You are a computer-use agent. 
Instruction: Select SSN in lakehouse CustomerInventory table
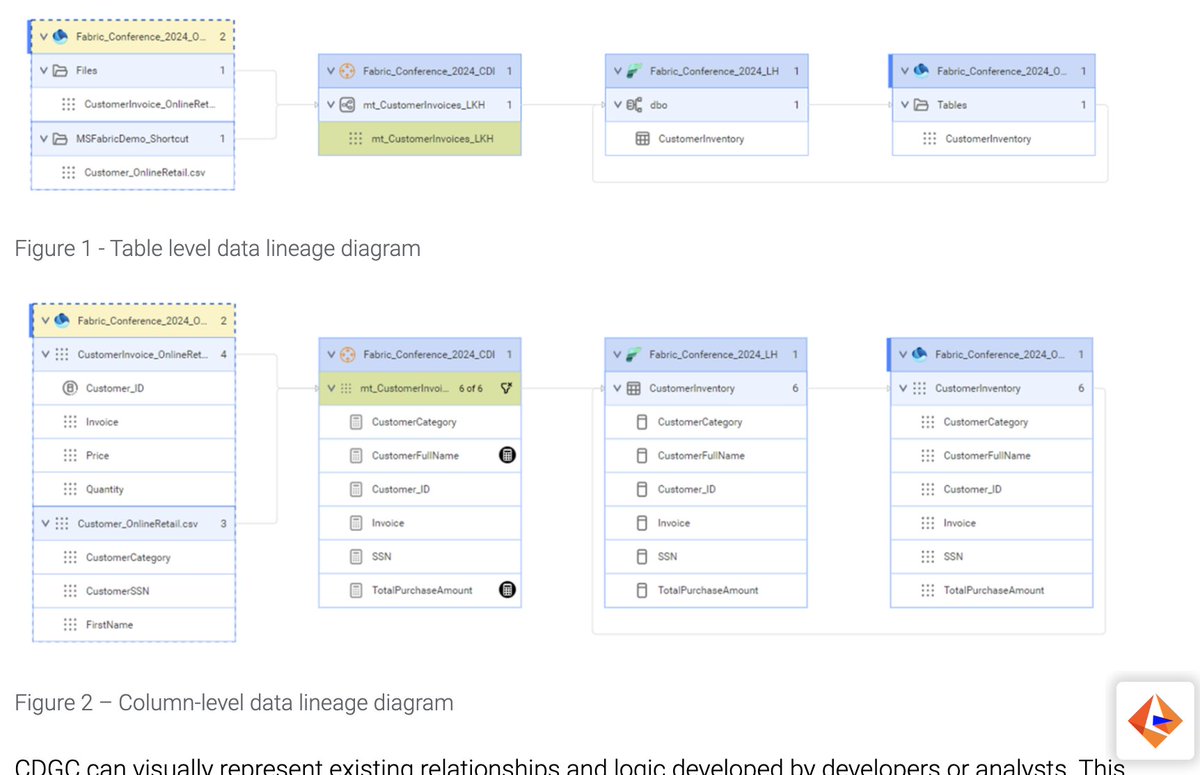pos(706,556)
